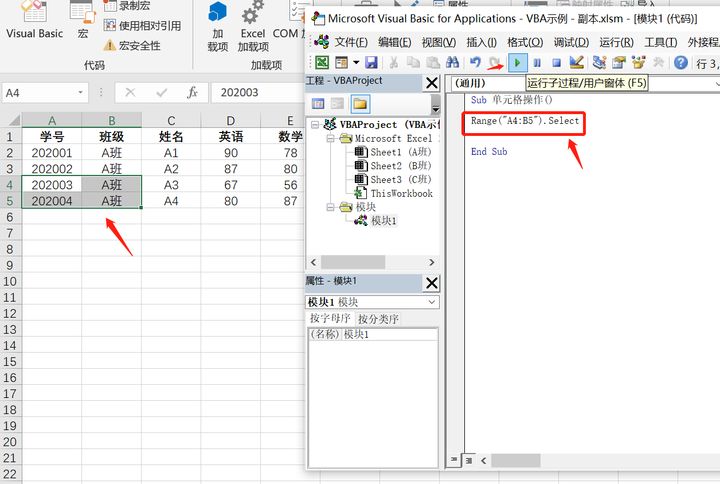Click formula bar containing 202003

coord(257,93)
